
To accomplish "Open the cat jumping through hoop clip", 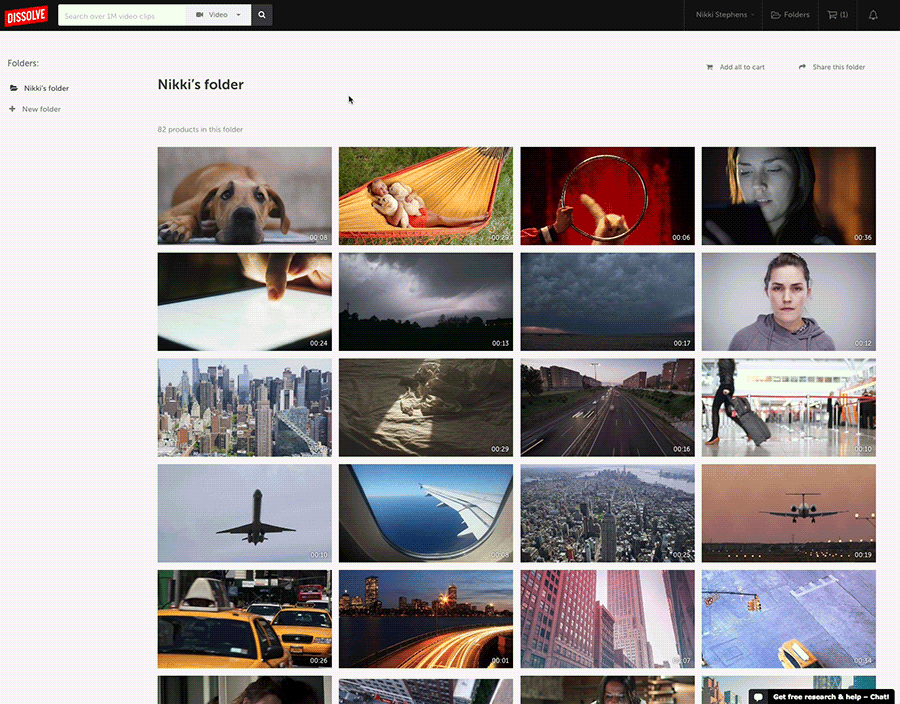I will (x=607, y=196).
